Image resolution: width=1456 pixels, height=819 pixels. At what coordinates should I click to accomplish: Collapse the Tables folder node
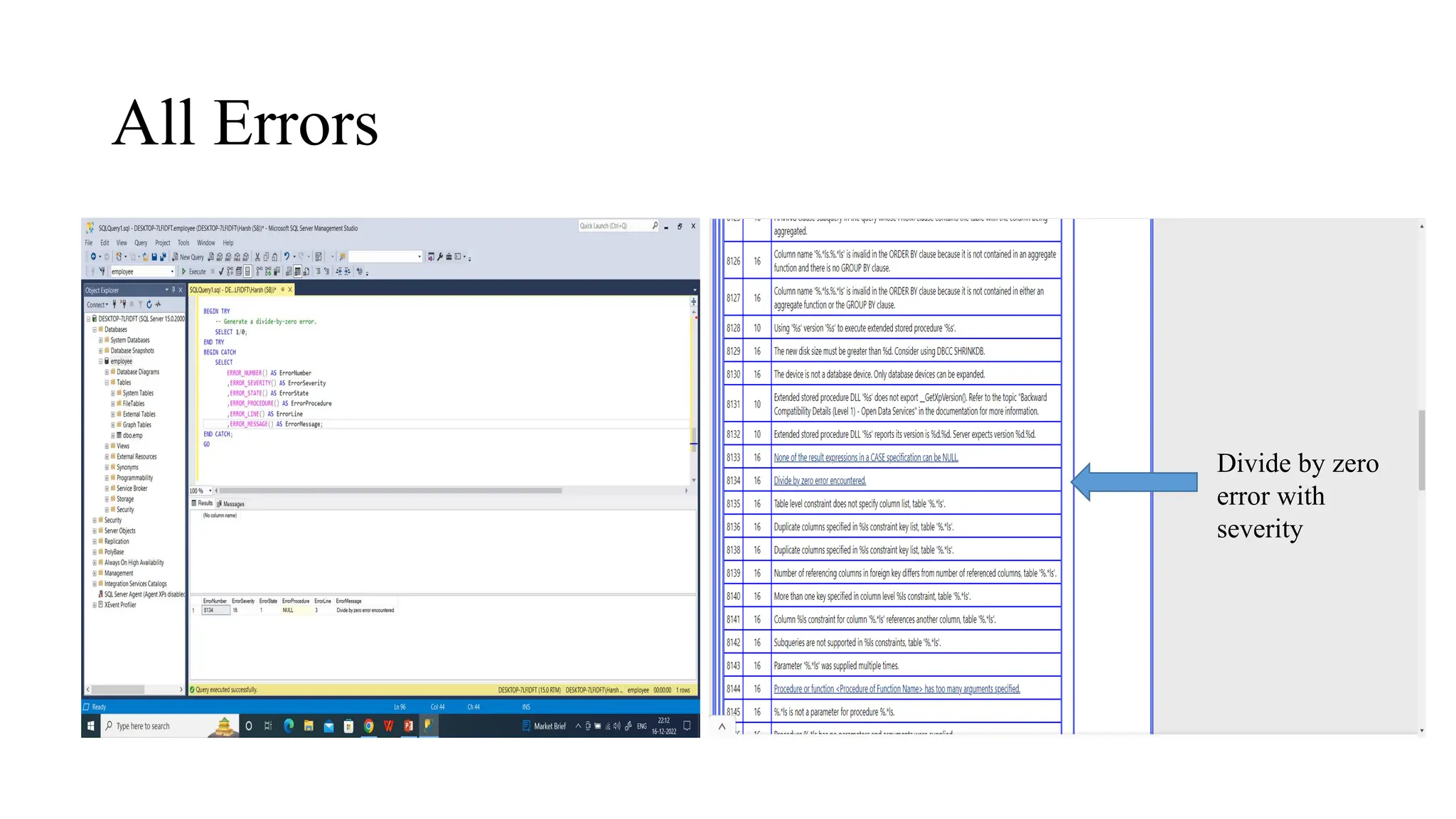(x=107, y=382)
